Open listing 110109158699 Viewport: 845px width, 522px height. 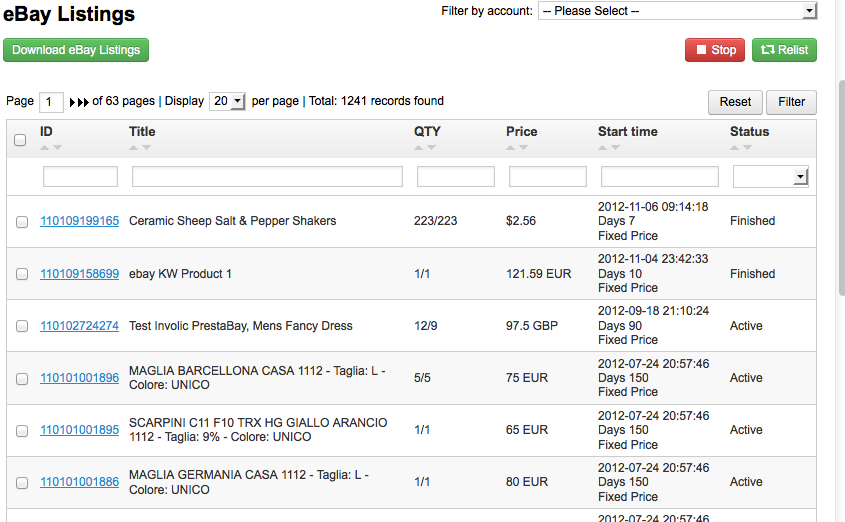tap(79, 274)
